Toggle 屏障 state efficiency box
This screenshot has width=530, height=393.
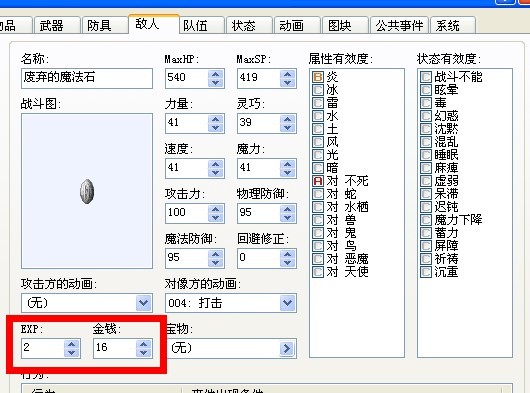point(426,246)
